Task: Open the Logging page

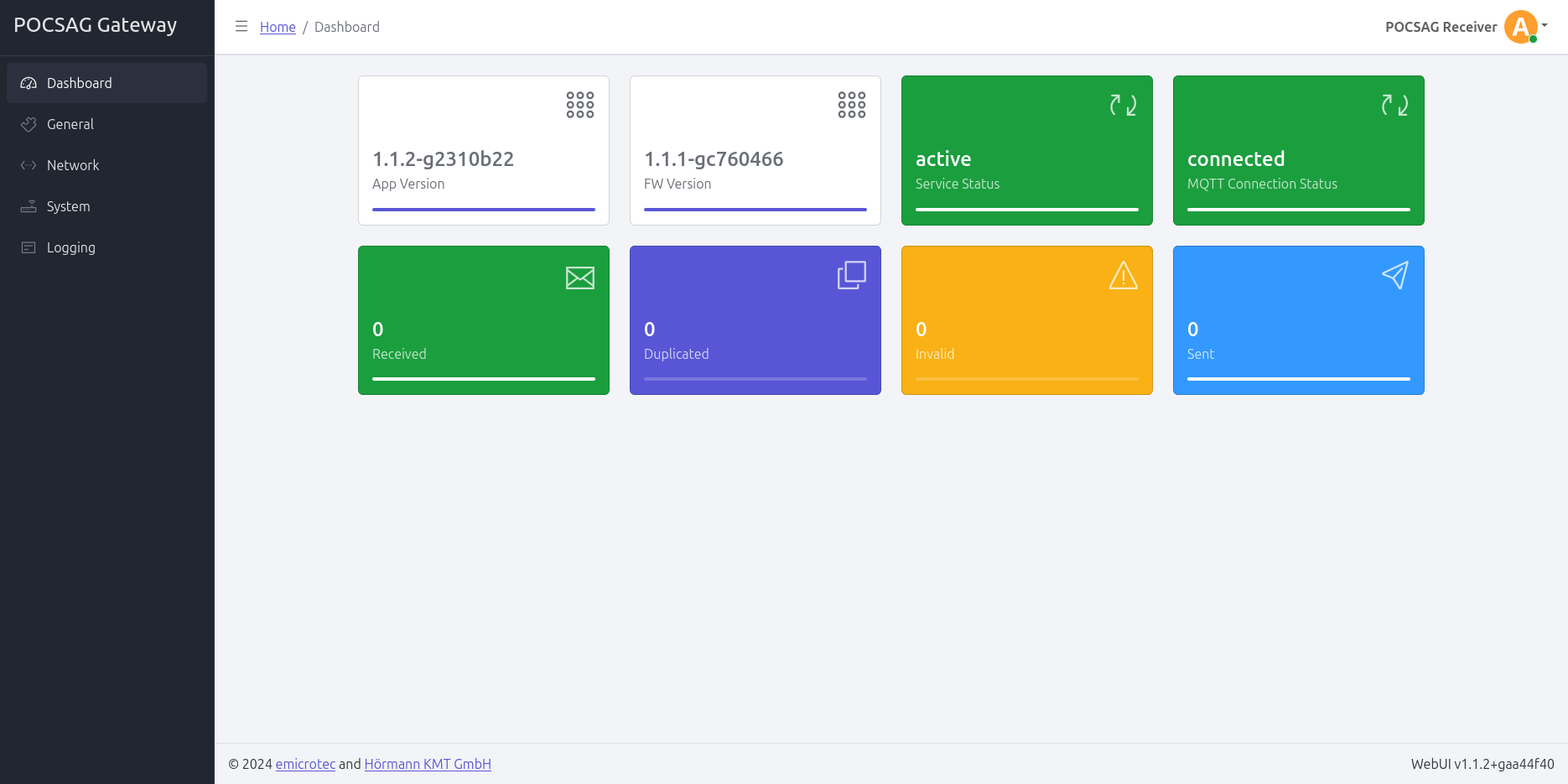Action: coord(71,247)
